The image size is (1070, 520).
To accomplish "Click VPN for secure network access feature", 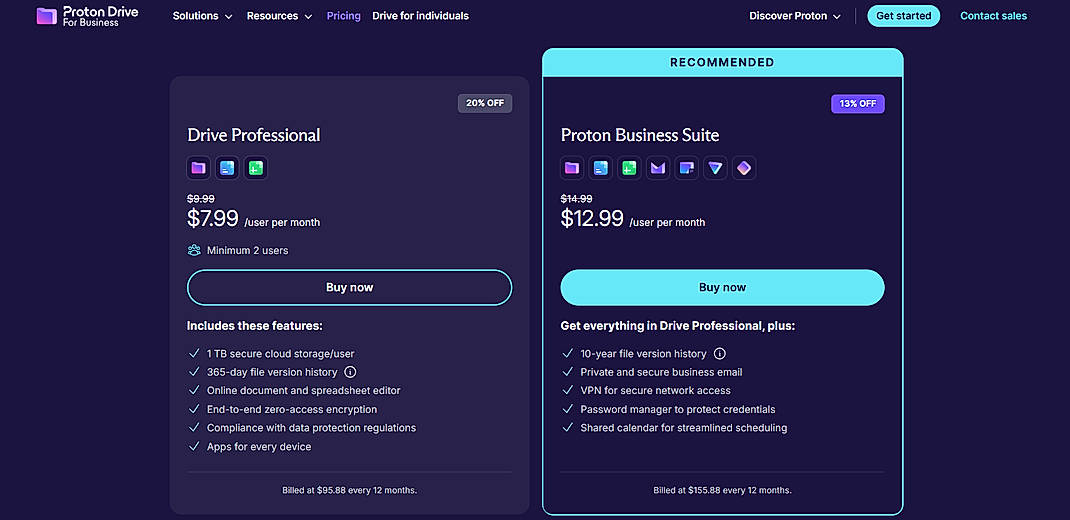I will tap(655, 390).
